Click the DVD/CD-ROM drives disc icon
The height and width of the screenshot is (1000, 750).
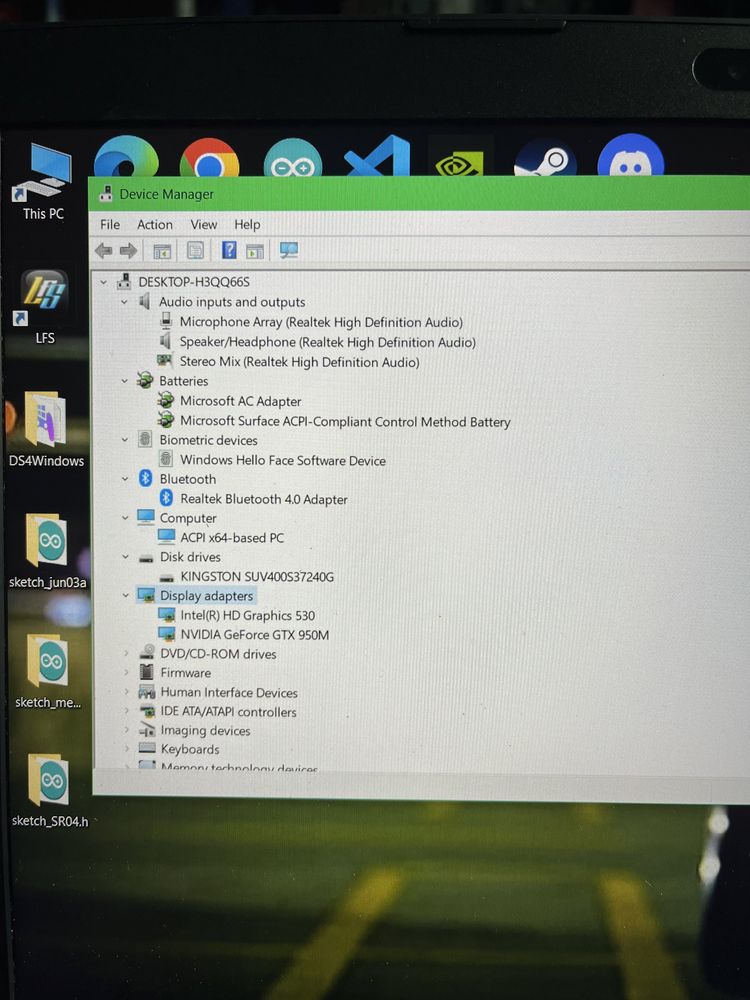[x=147, y=652]
